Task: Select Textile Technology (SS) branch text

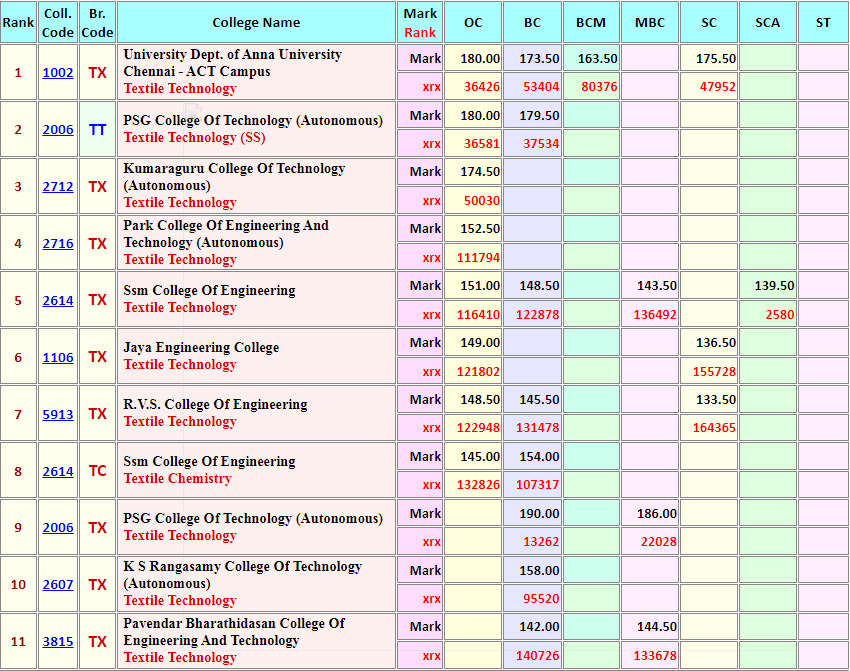Action: pyautogui.click(x=195, y=138)
